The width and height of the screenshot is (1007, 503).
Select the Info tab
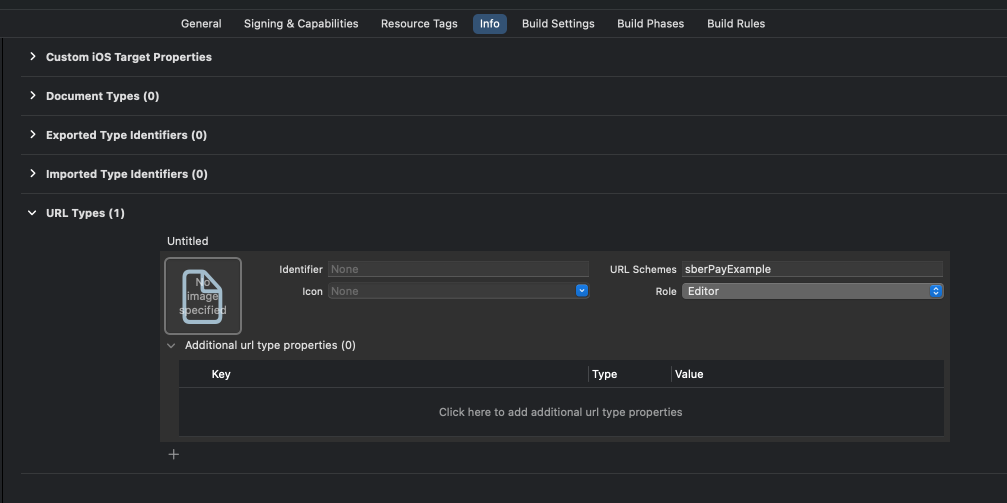[x=490, y=24]
